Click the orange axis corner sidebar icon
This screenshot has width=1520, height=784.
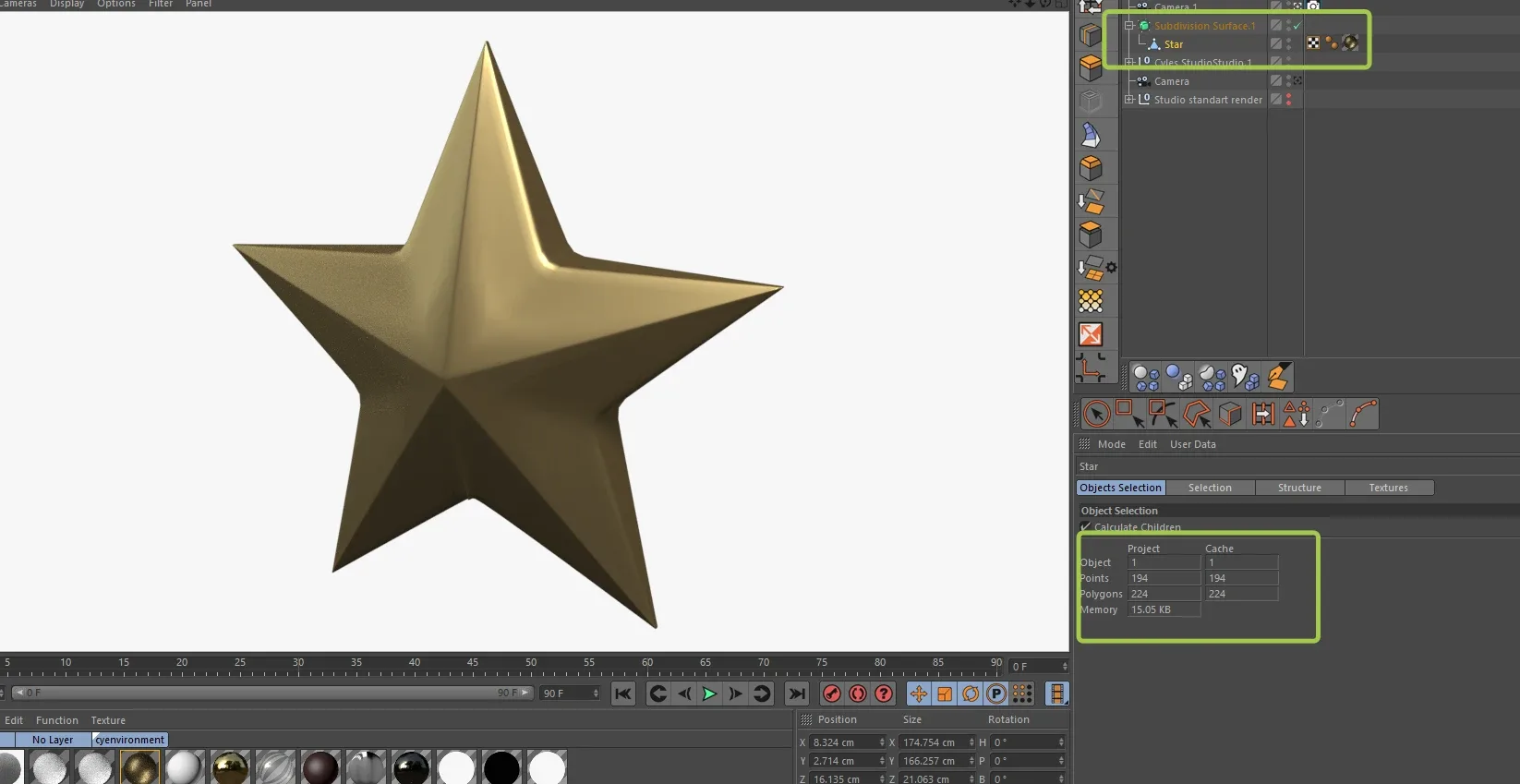[1091, 368]
